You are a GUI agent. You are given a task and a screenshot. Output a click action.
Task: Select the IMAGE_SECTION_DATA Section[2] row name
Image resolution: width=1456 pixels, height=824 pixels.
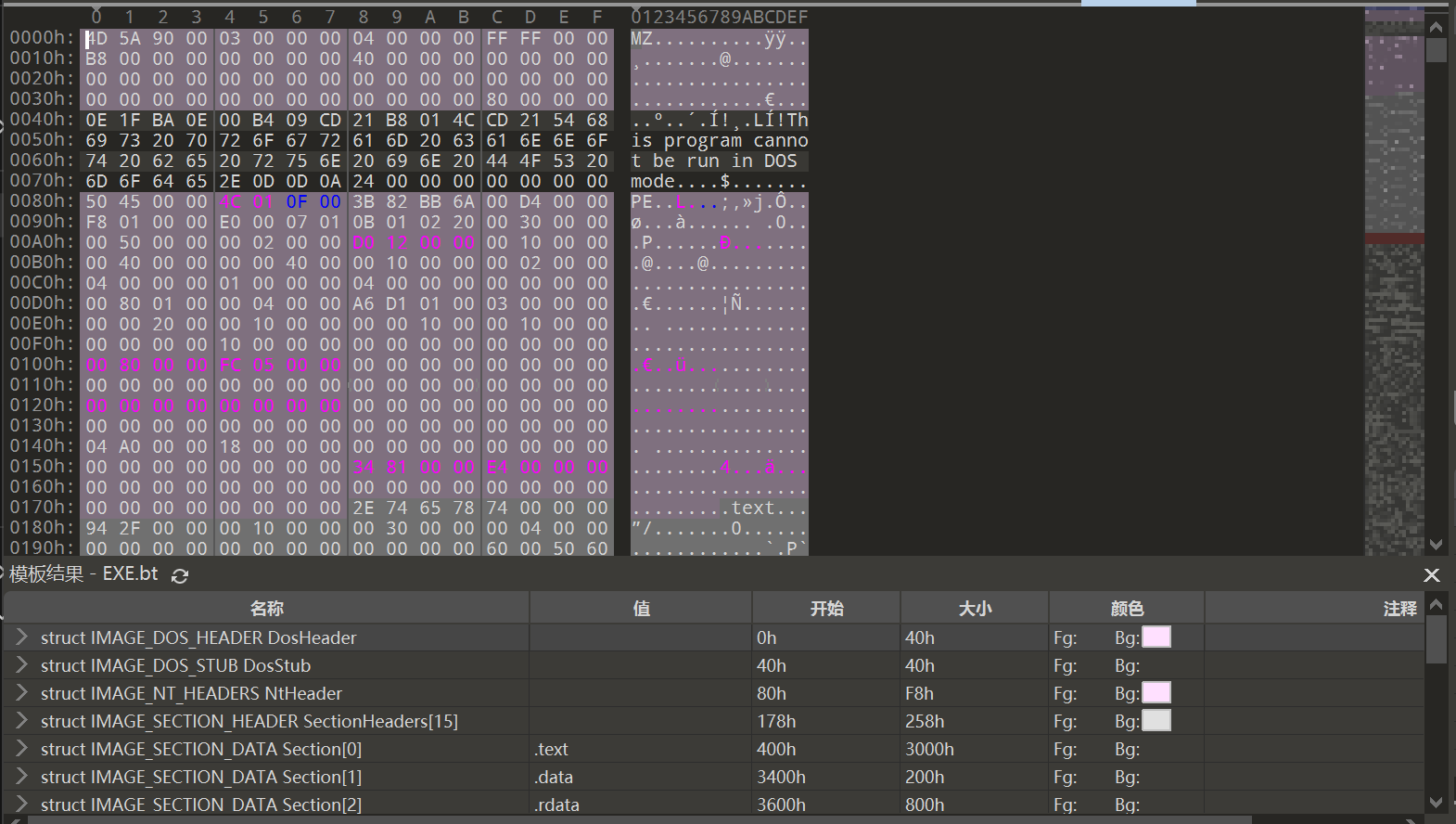tap(201, 805)
